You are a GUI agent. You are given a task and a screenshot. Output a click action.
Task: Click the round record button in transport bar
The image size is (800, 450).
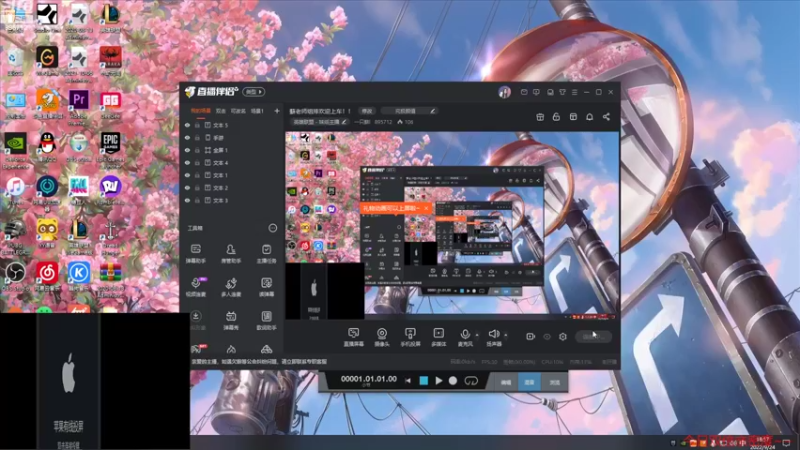click(453, 381)
